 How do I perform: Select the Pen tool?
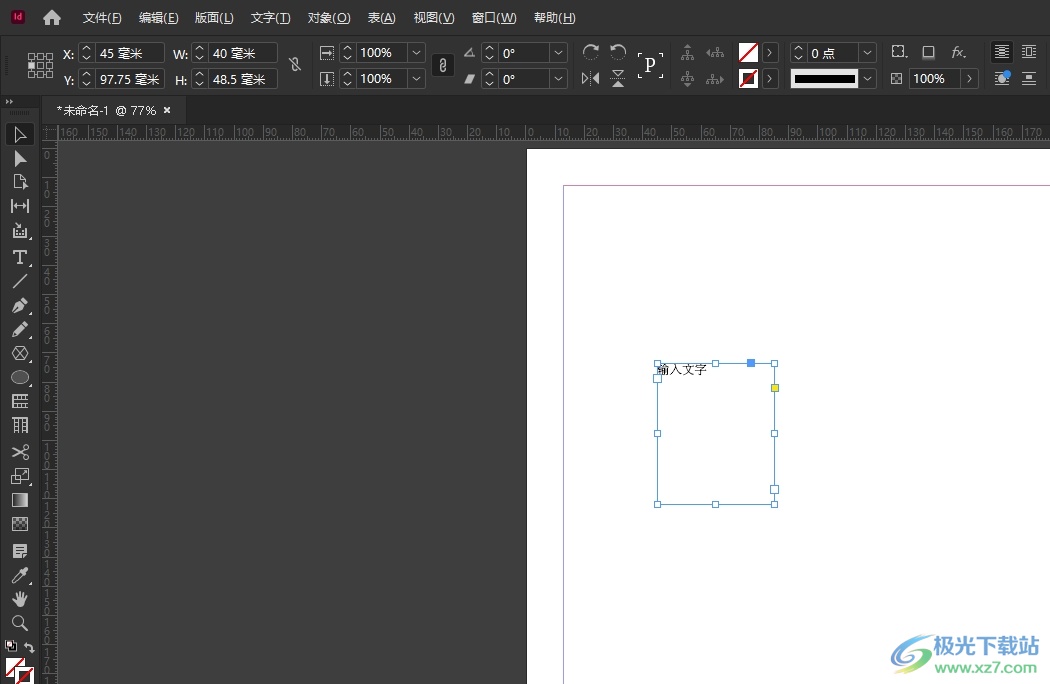[19, 305]
